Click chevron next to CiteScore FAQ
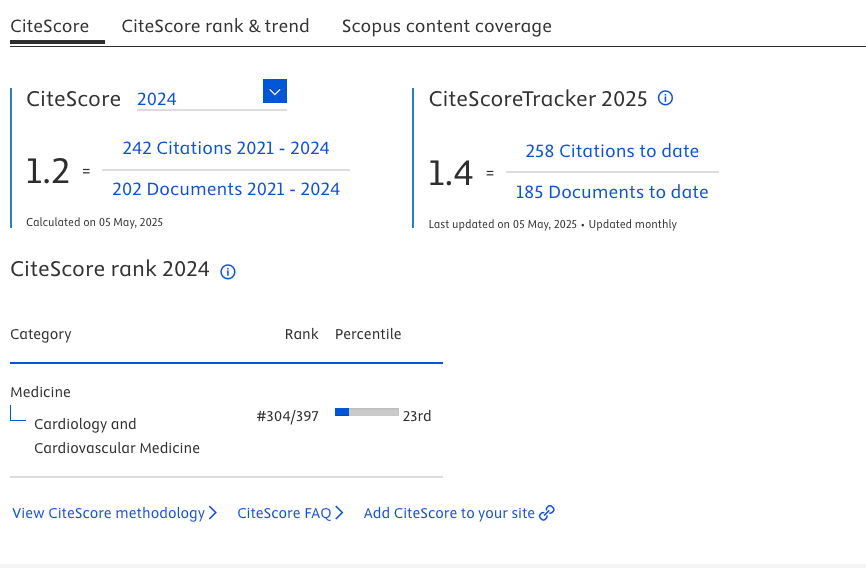 339,513
